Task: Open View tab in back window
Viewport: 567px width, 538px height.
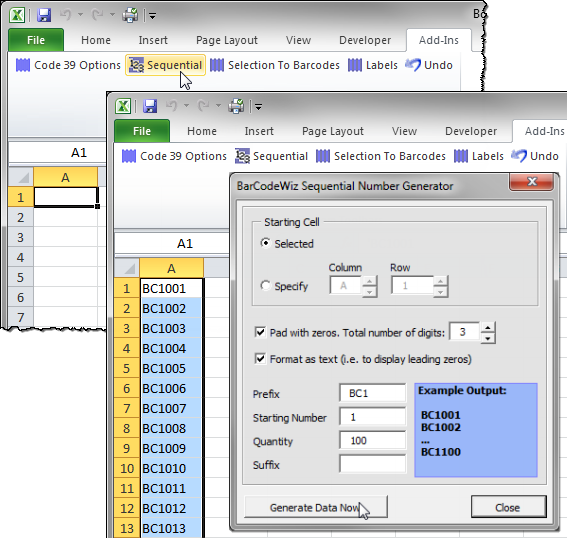Action: point(298,40)
